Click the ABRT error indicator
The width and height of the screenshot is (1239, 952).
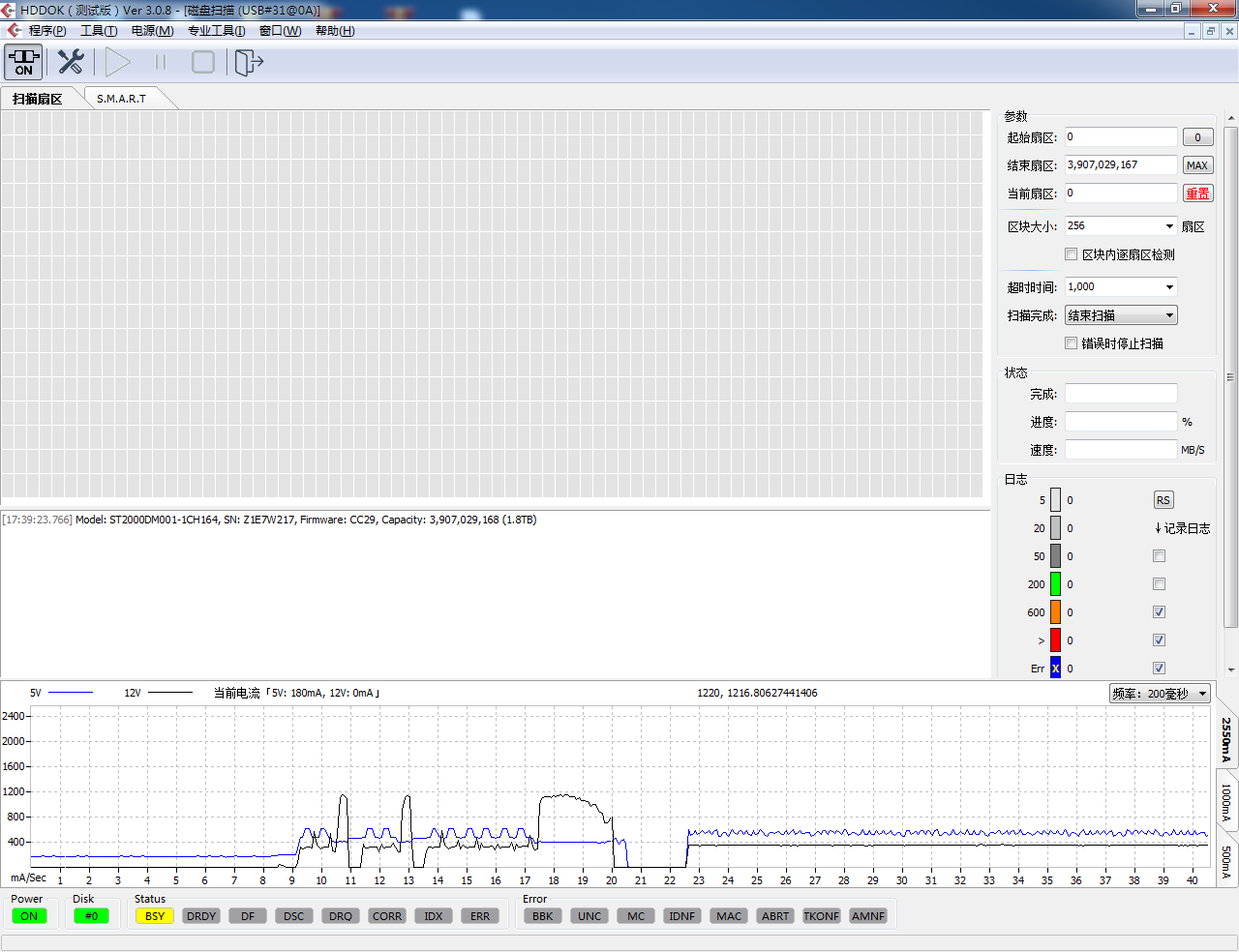775,916
